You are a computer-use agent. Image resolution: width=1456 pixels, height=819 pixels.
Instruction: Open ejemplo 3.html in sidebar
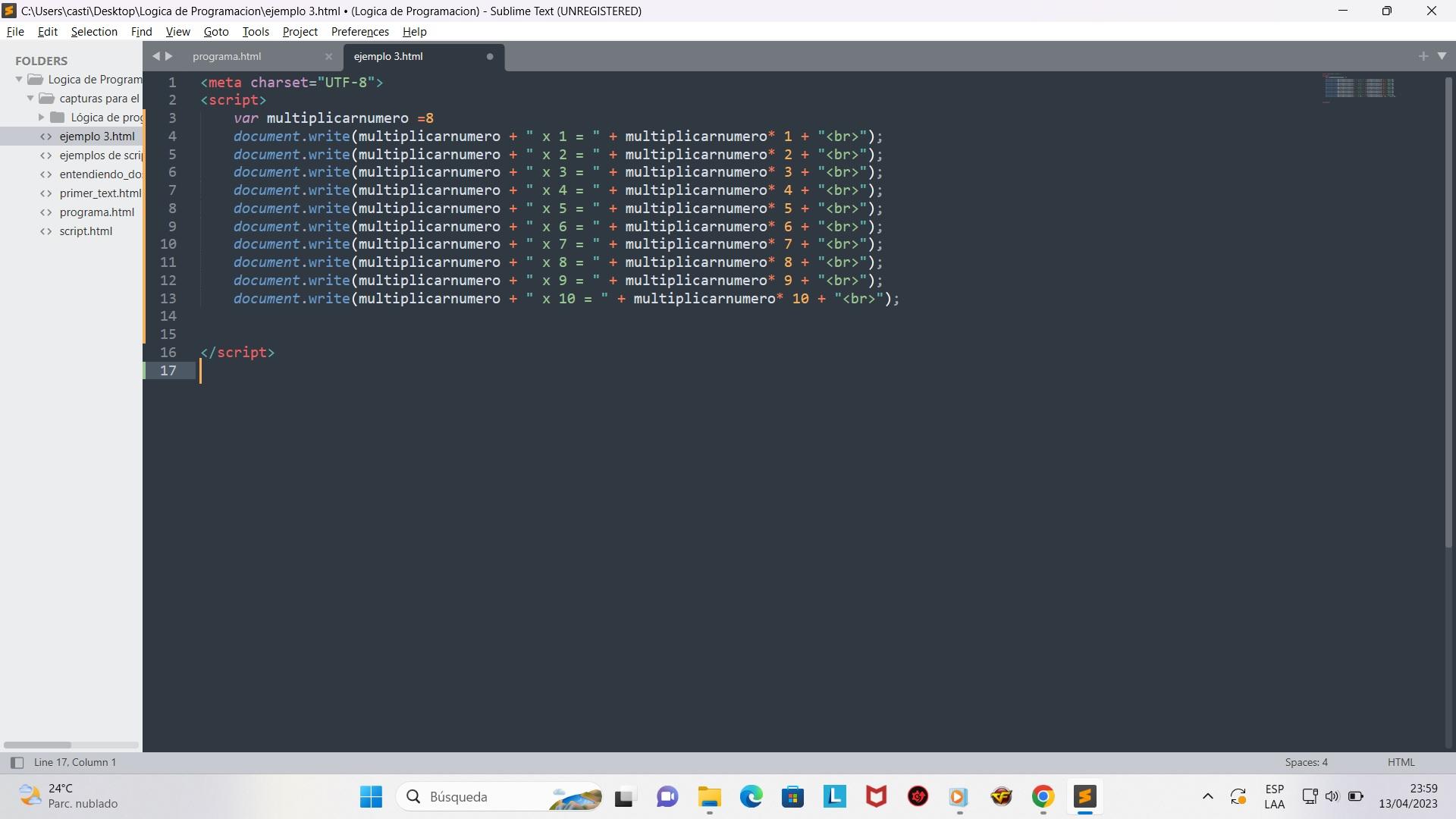[97, 136]
